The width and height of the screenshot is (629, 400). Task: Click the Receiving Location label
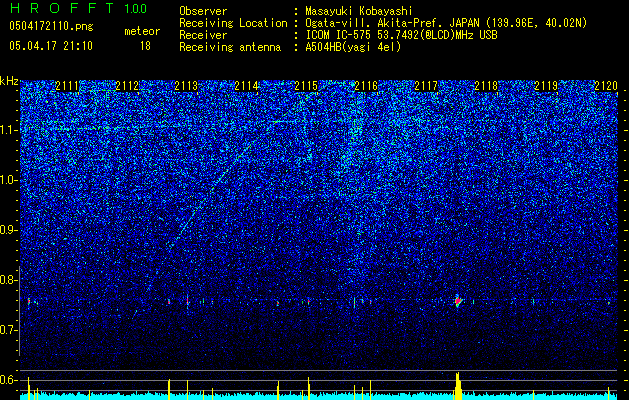point(233,23)
